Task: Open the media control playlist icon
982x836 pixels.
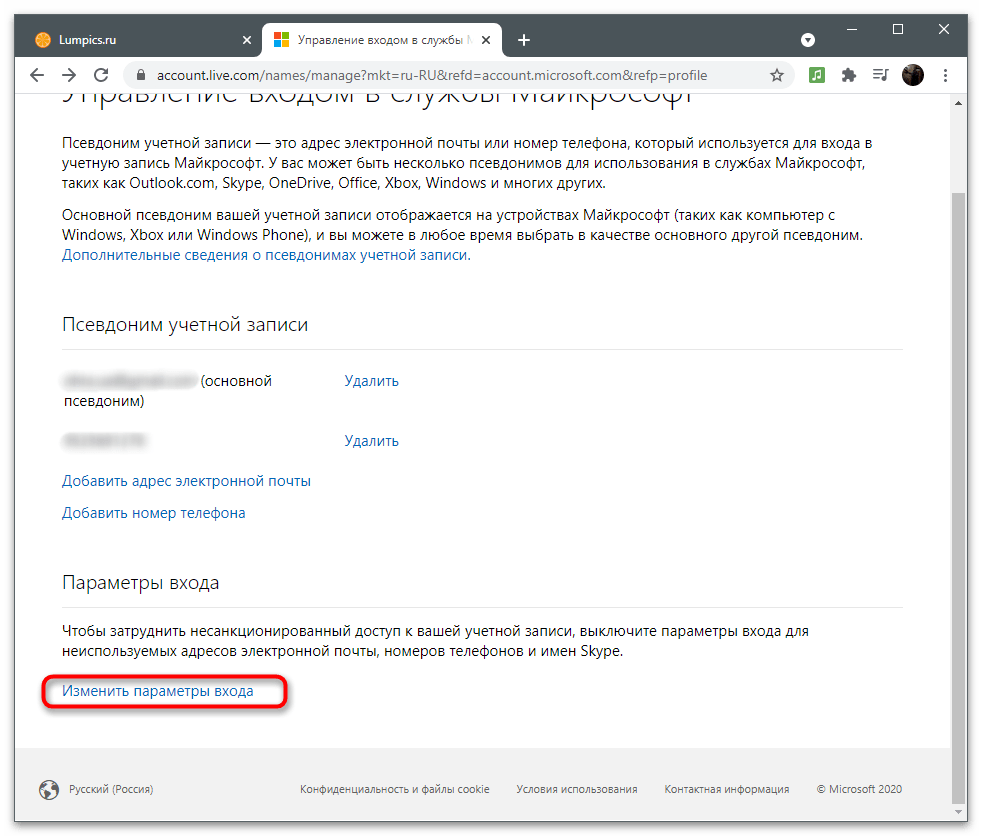Action: [x=881, y=75]
